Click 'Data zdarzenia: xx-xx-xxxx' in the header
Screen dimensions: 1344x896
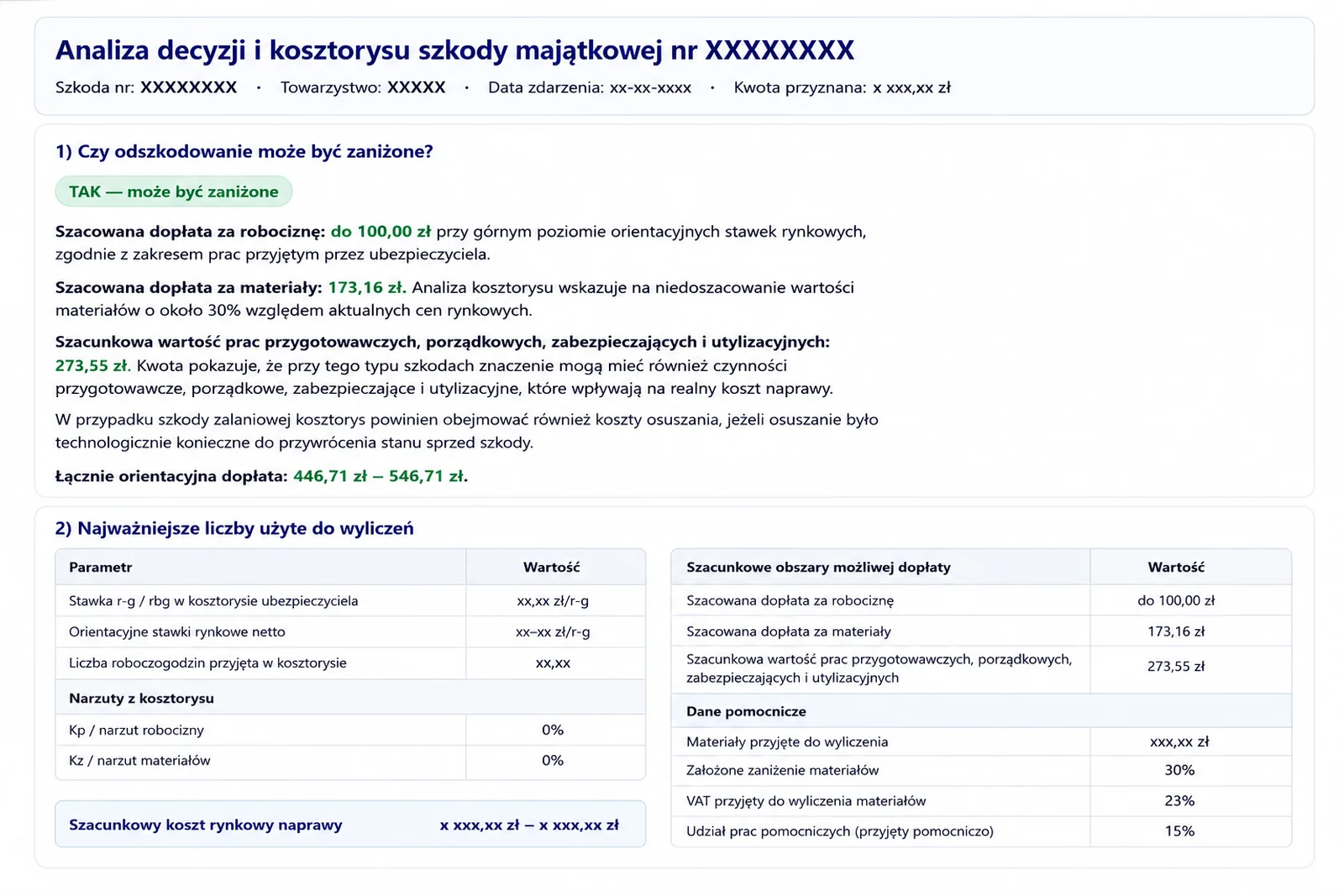pyautogui.click(x=590, y=87)
